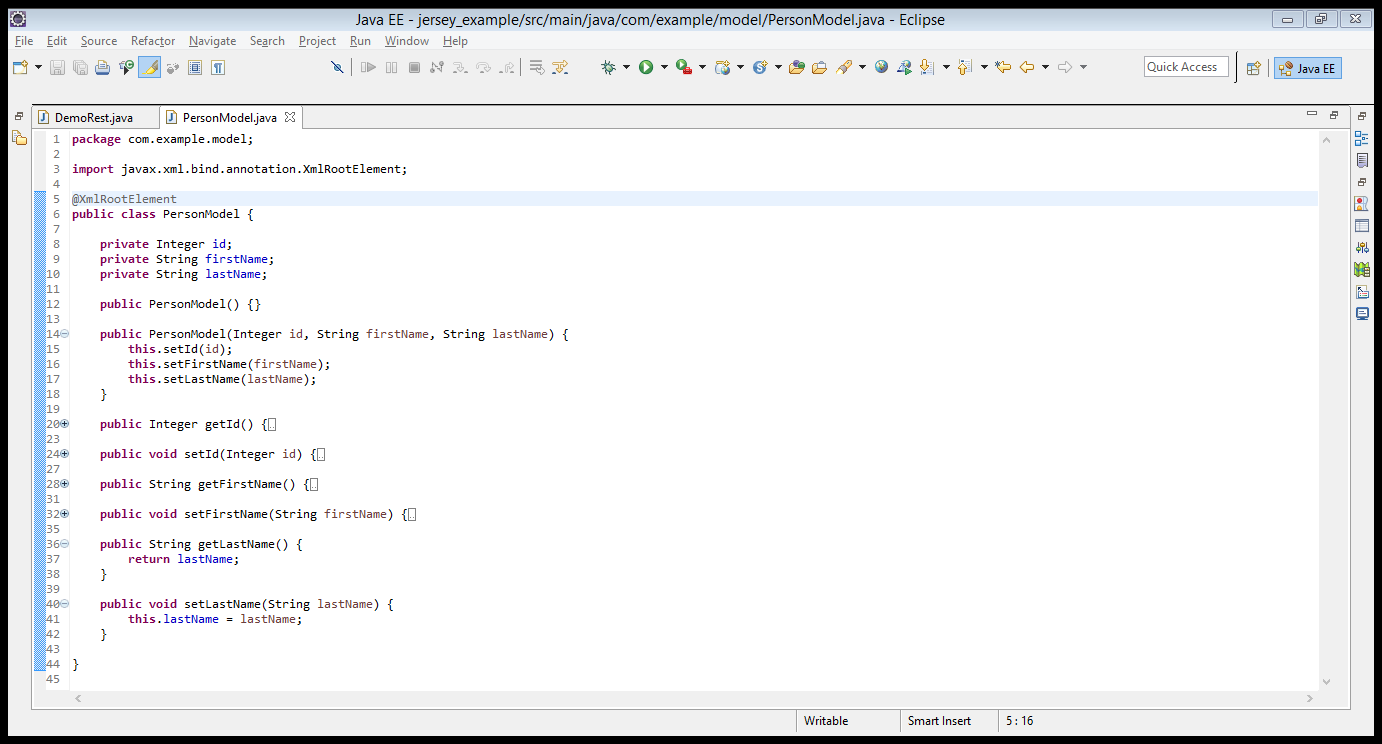Image resolution: width=1382 pixels, height=744 pixels.
Task: Open the Refactor menu
Action: click(153, 41)
